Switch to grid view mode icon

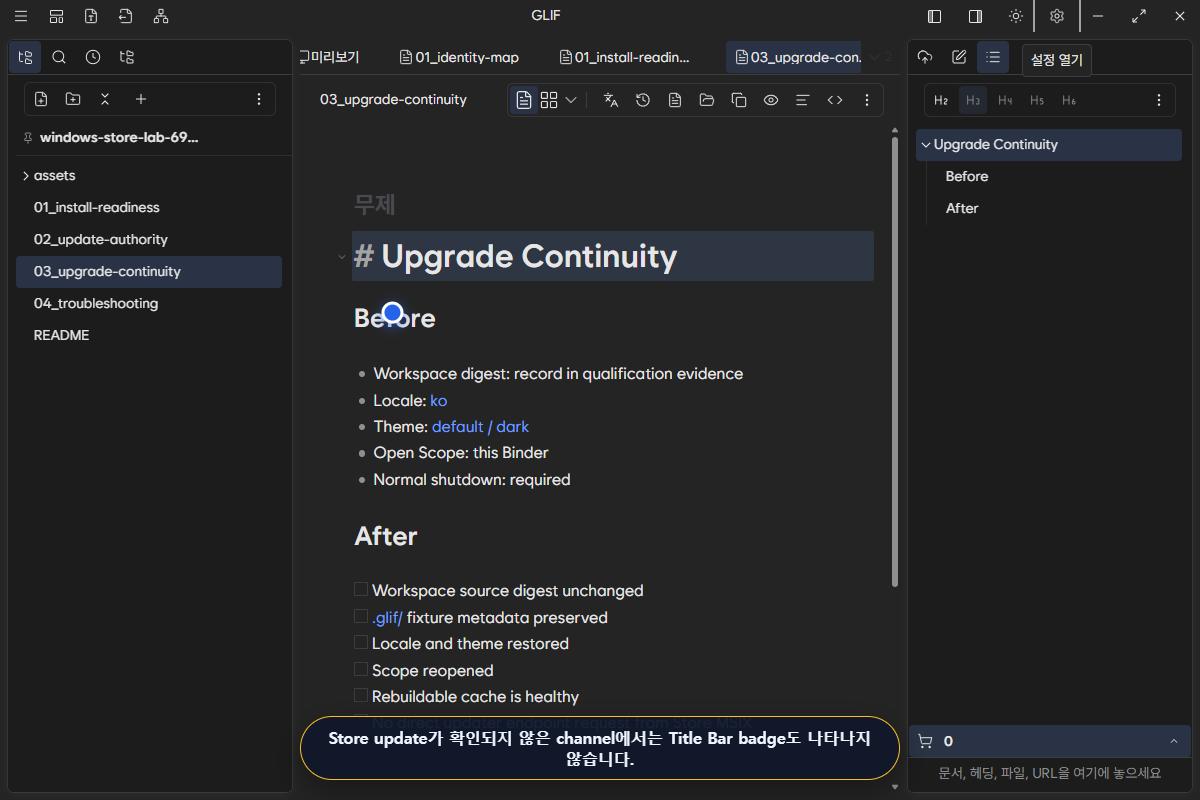pos(549,100)
